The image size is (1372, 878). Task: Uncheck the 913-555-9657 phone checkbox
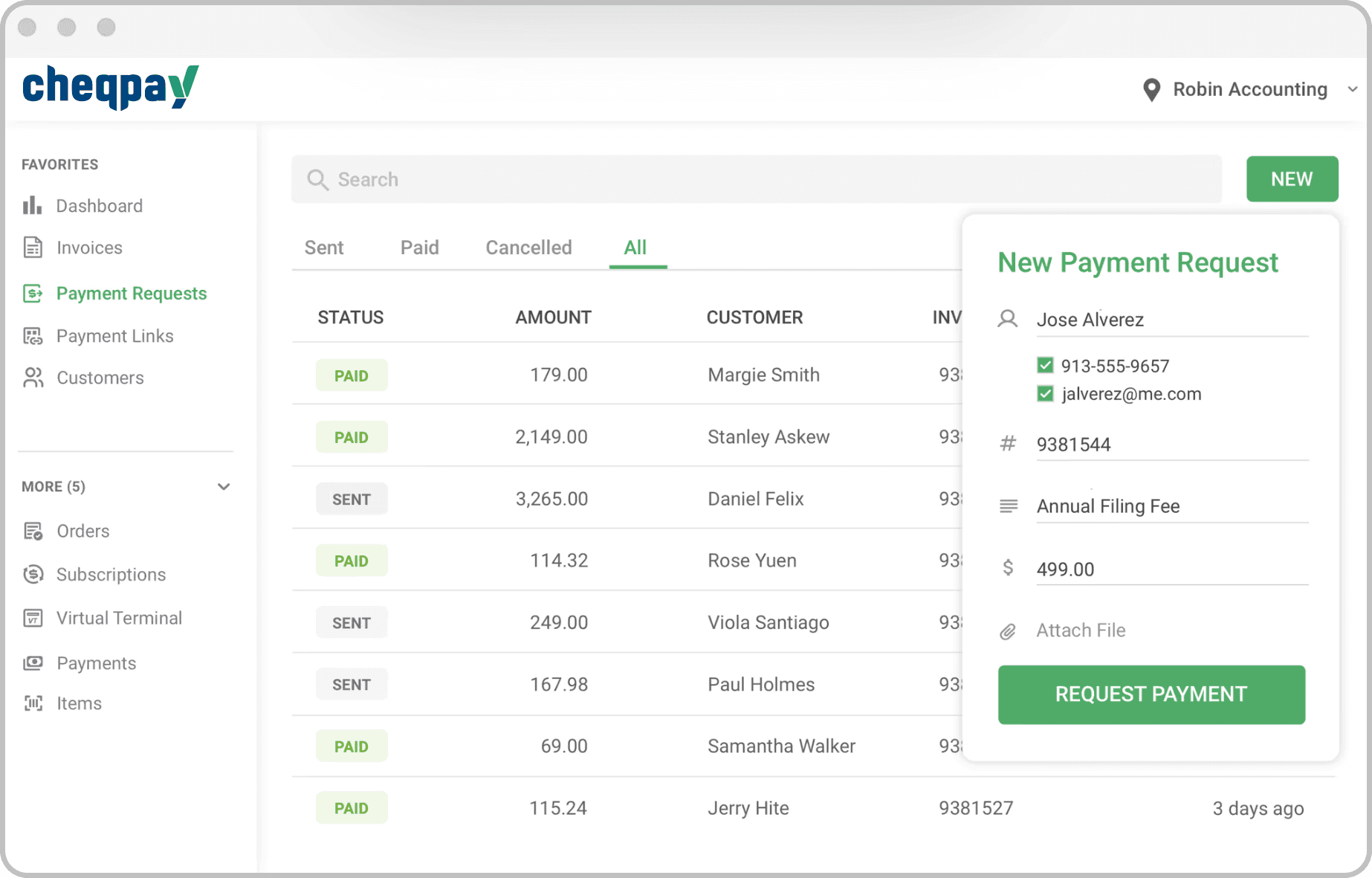pyautogui.click(x=1045, y=365)
